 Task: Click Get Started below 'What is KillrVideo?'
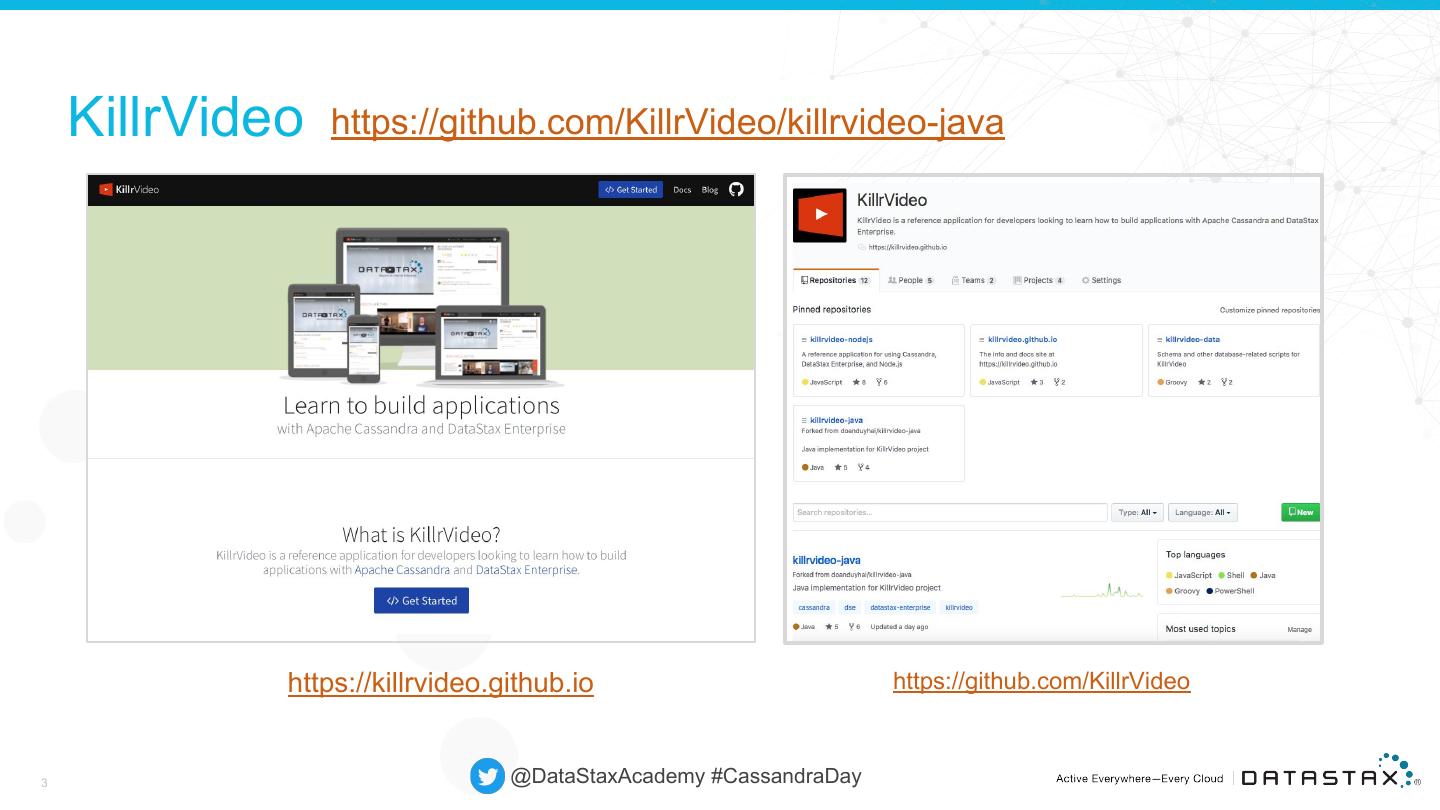[421, 600]
